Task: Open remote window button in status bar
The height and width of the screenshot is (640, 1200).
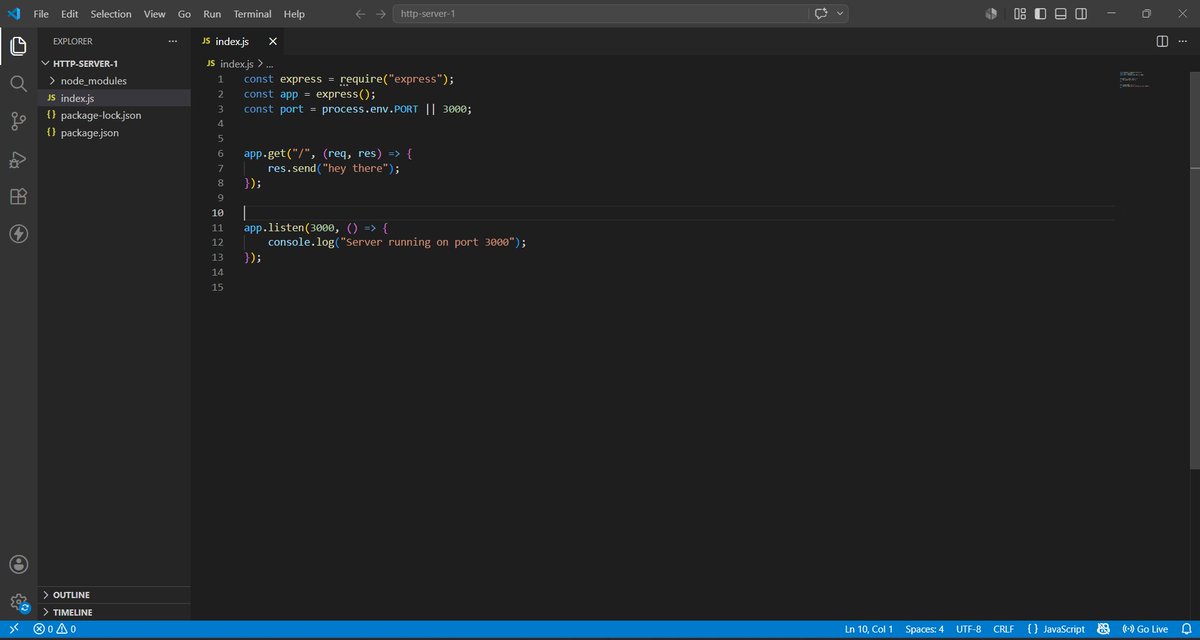Action: point(14,629)
